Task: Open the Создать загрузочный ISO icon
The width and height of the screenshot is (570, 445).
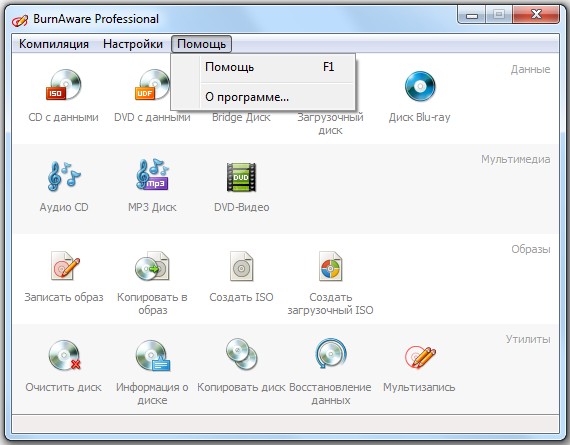Action: (330, 266)
